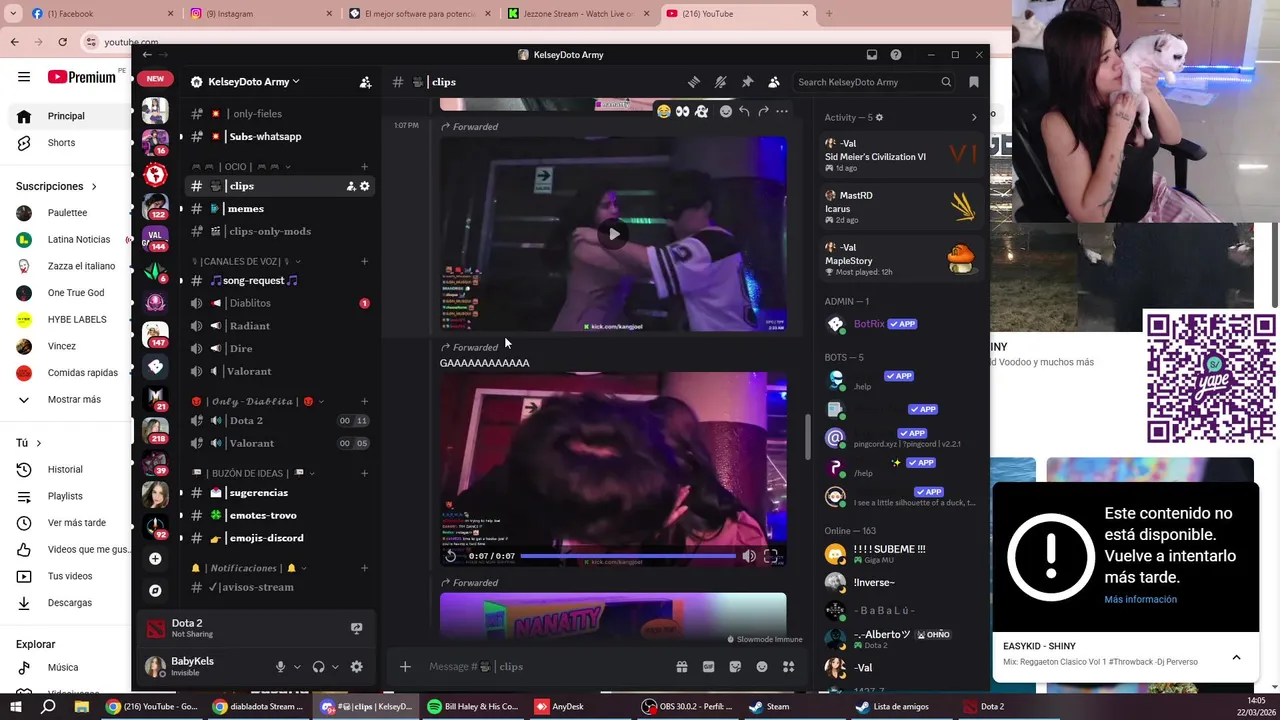Toggle microphone mute in user panel

[x=281, y=667]
